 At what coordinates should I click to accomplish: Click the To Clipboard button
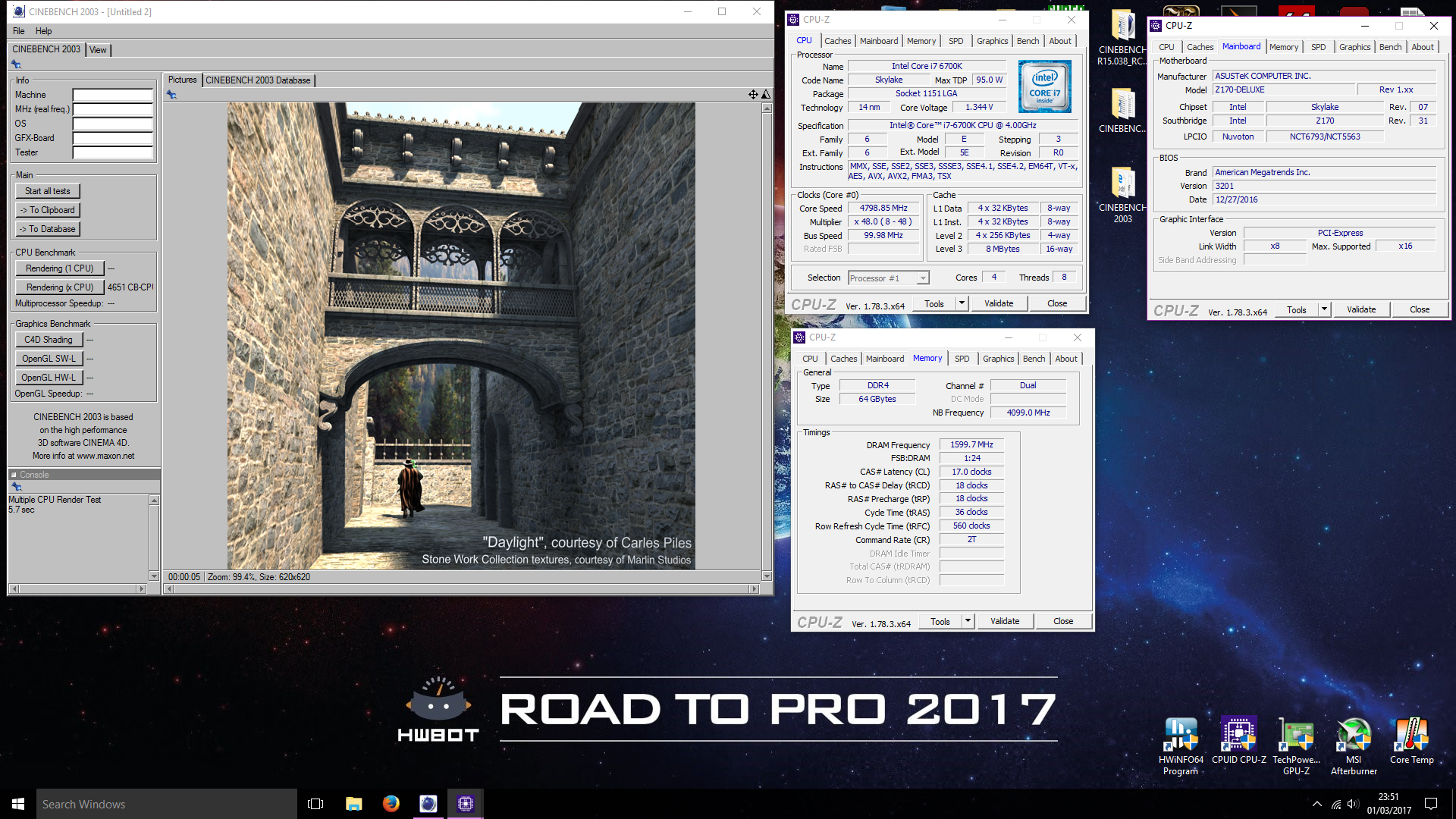48,210
